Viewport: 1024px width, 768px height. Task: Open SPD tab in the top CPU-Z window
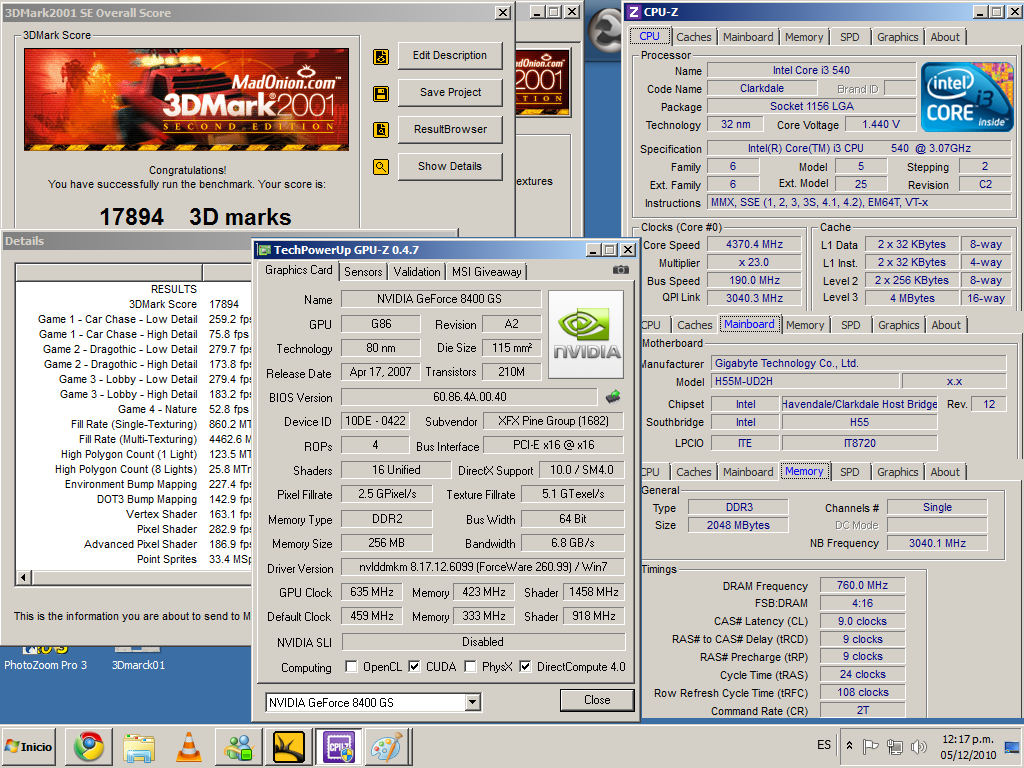click(x=850, y=37)
